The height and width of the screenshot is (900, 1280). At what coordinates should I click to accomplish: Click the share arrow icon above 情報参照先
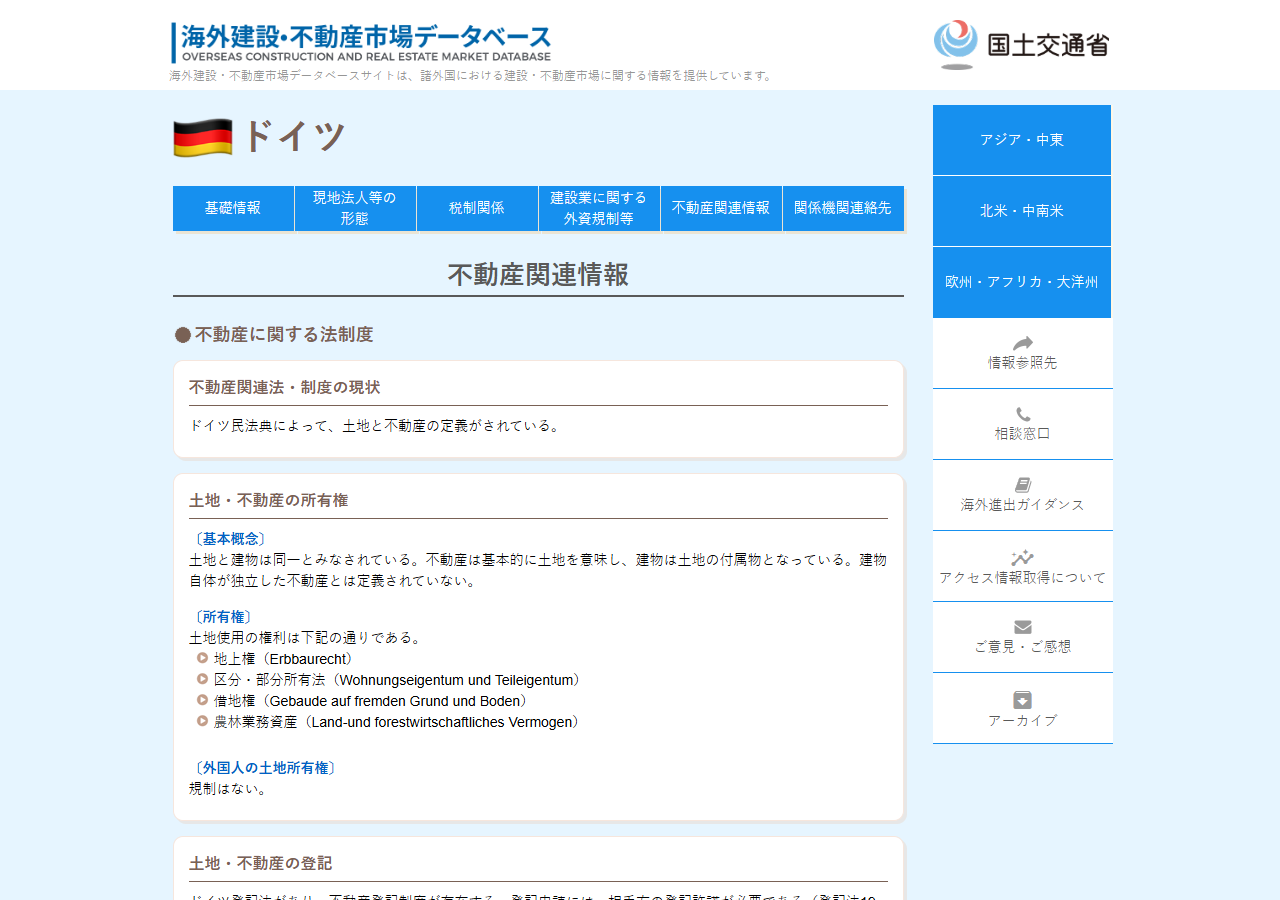pyautogui.click(x=1022, y=343)
